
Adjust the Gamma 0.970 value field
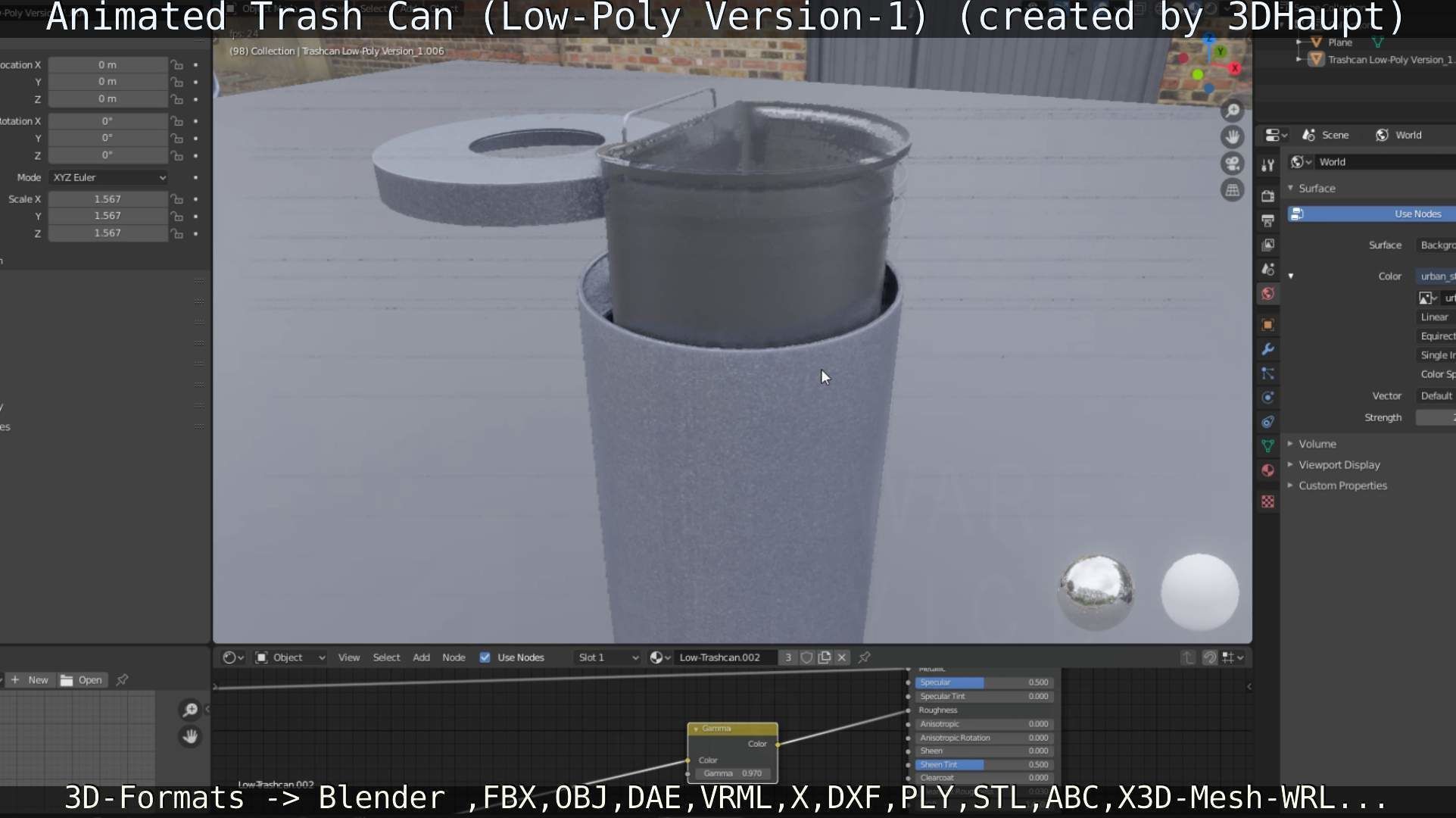click(x=732, y=773)
